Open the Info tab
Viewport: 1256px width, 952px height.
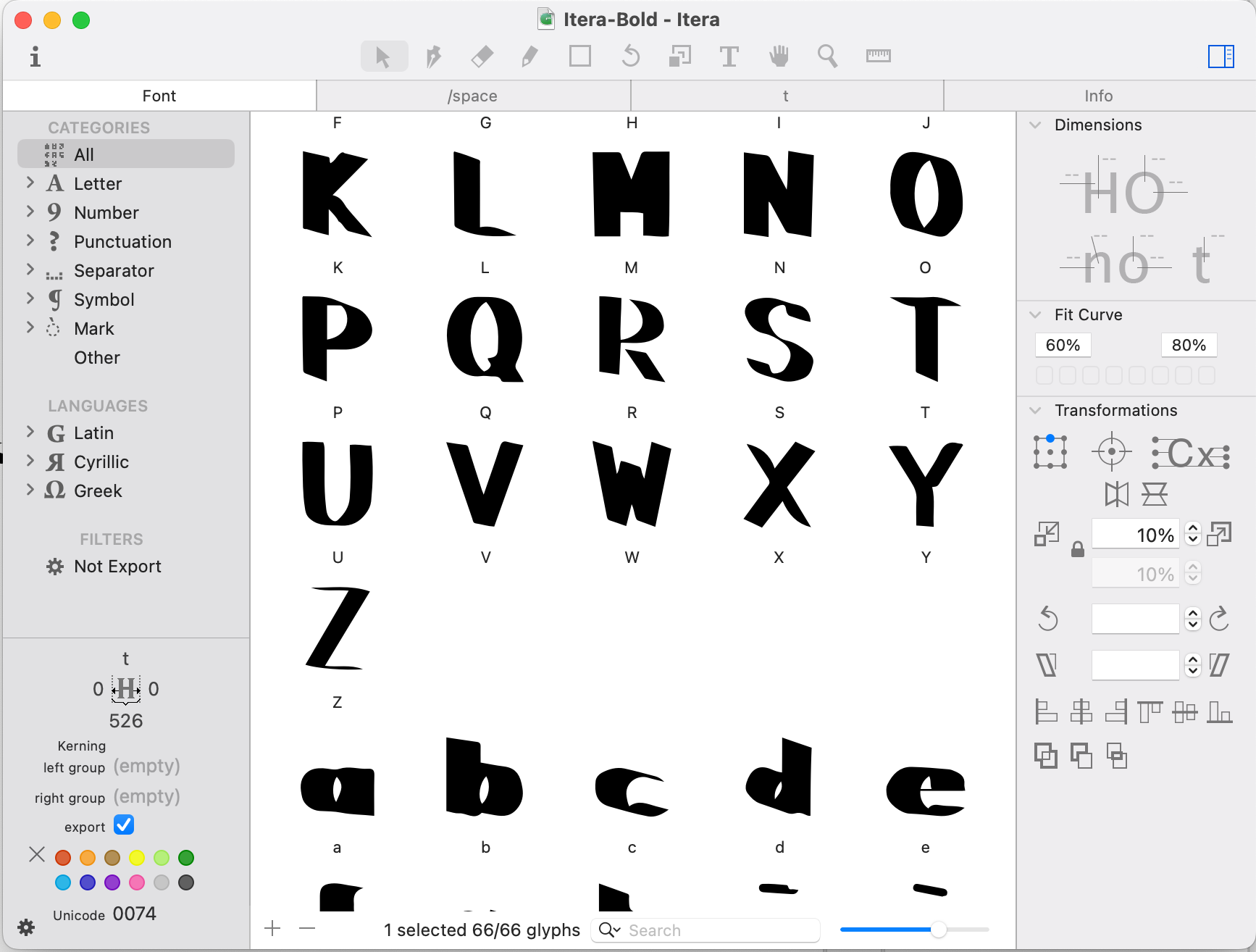click(x=1098, y=96)
